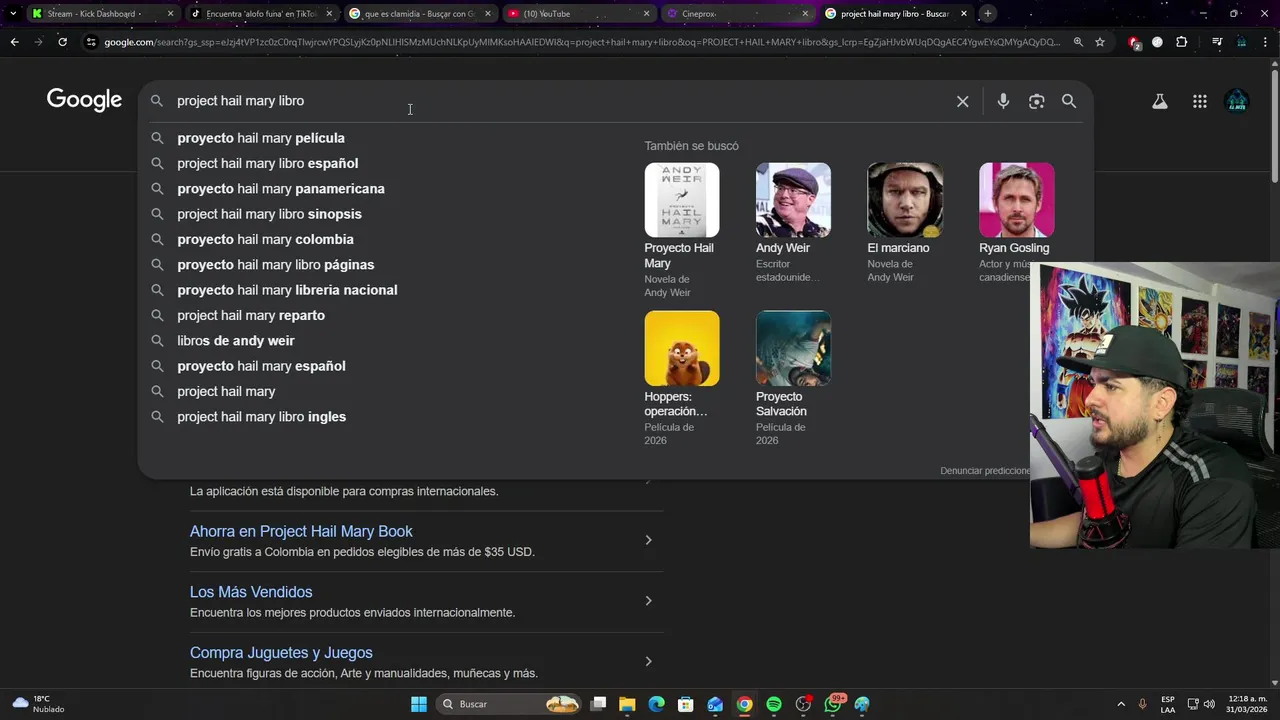This screenshot has width=1280, height=720.
Task: Click into the Google search text field
Action: coord(560,101)
